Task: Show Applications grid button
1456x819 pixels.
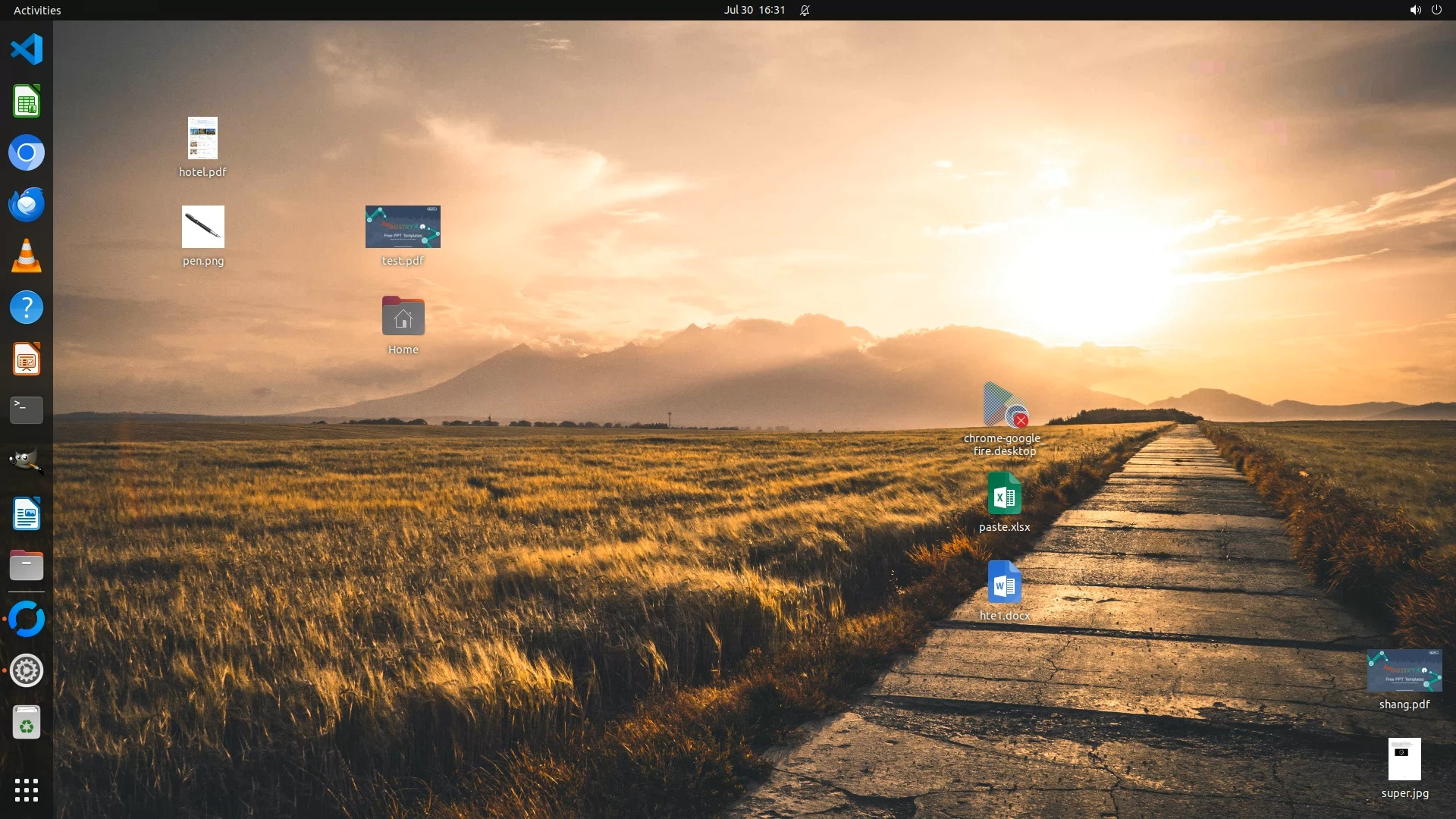Action: [27, 790]
